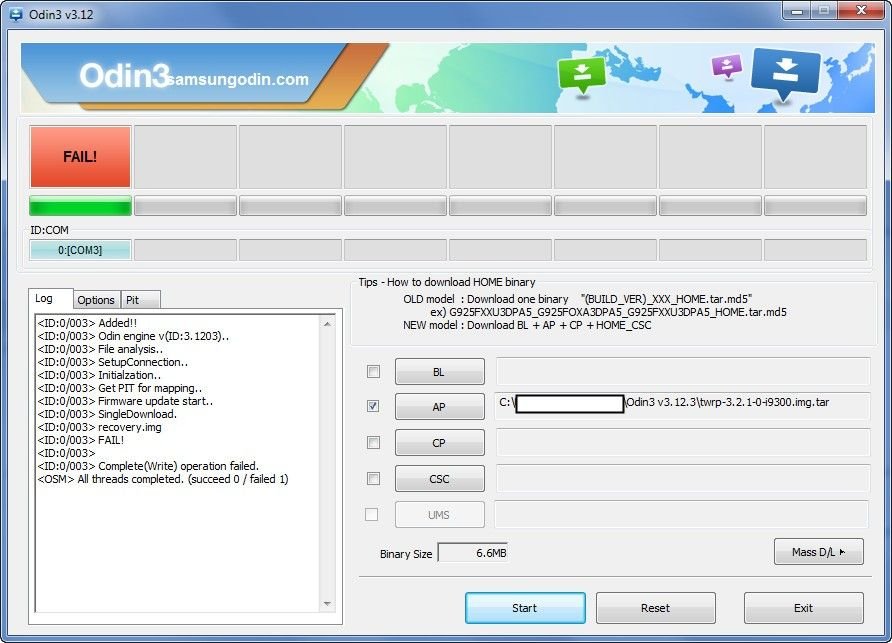The height and width of the screenshot is (643, 892).
Task: Click the "File analysis.." log entry
Action: [100, 349]
